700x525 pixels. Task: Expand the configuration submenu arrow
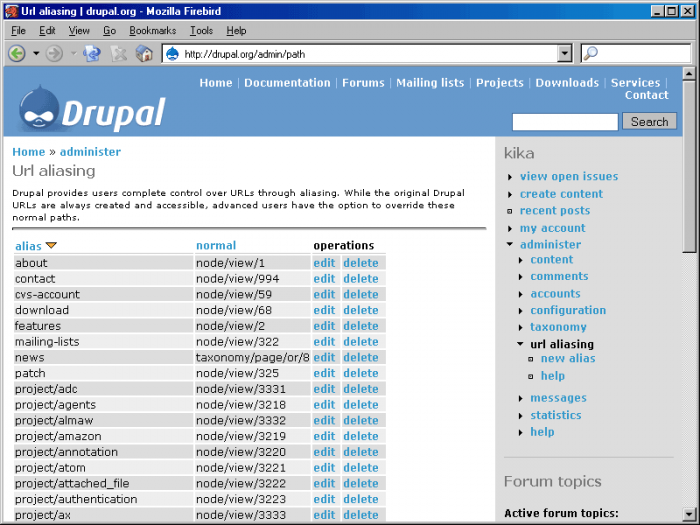pos(521,311)
